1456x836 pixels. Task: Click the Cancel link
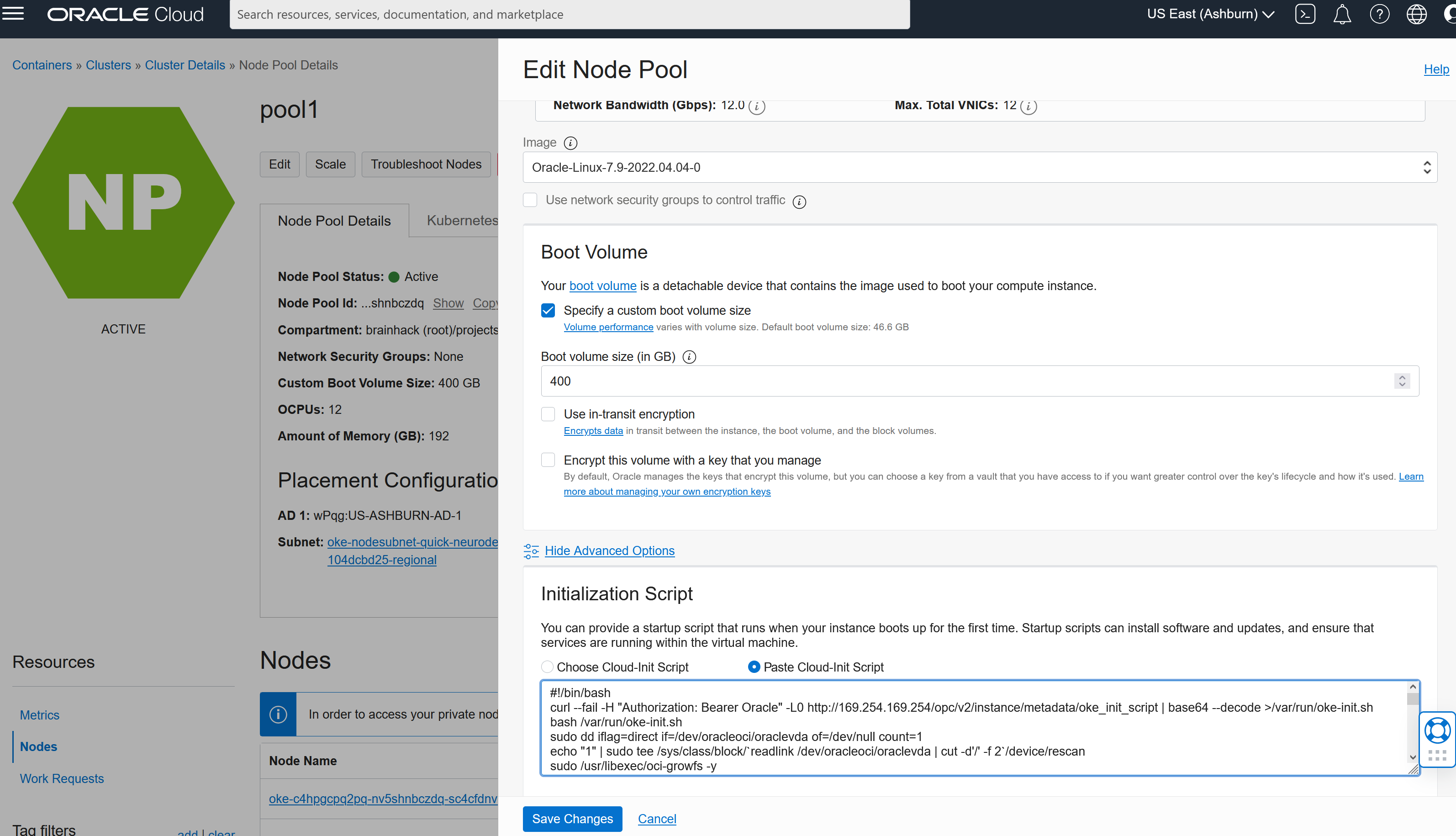(657, 819)
